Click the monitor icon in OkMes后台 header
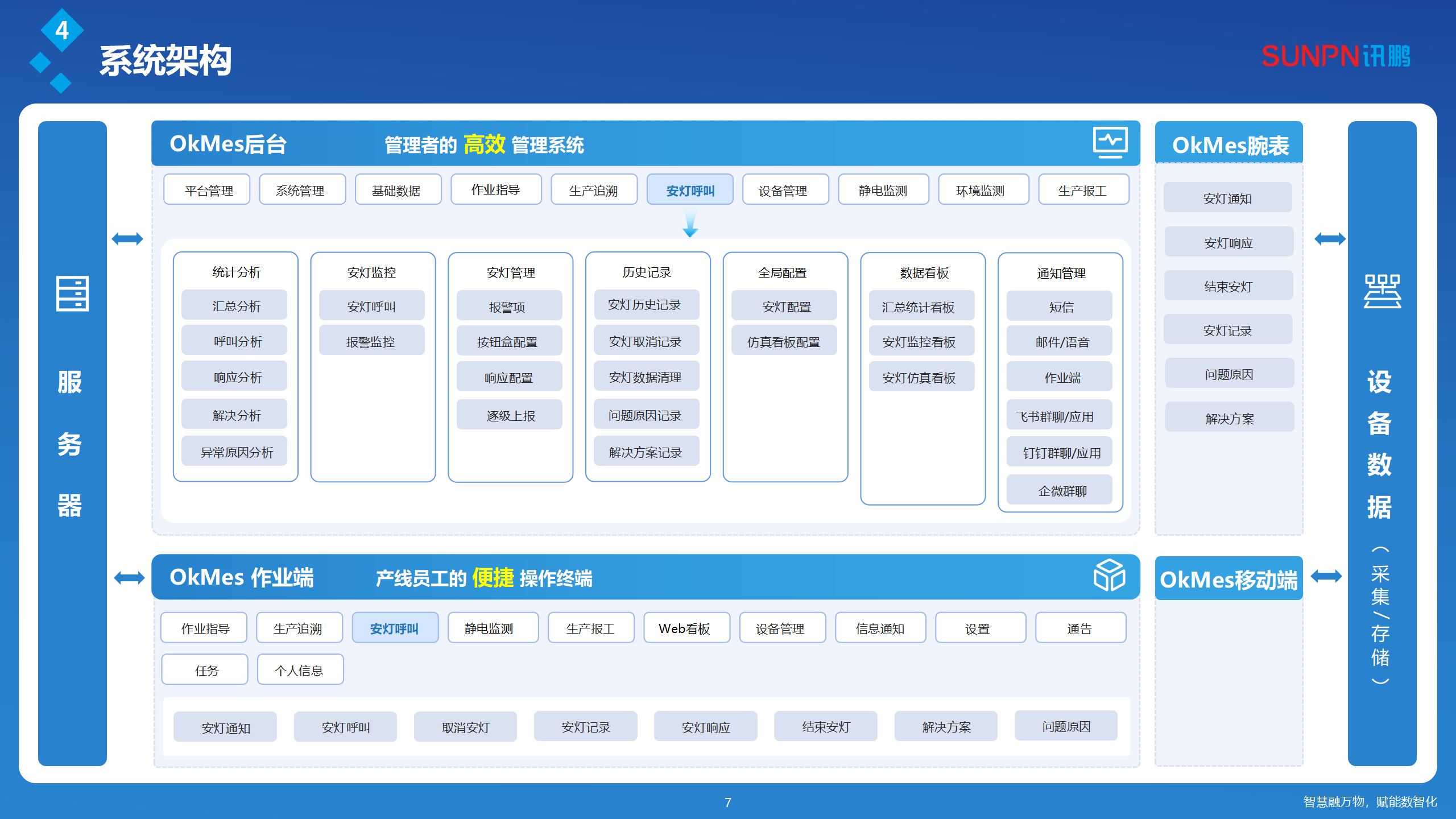The image size is (1456, 819). click(x=1111, y=143)
